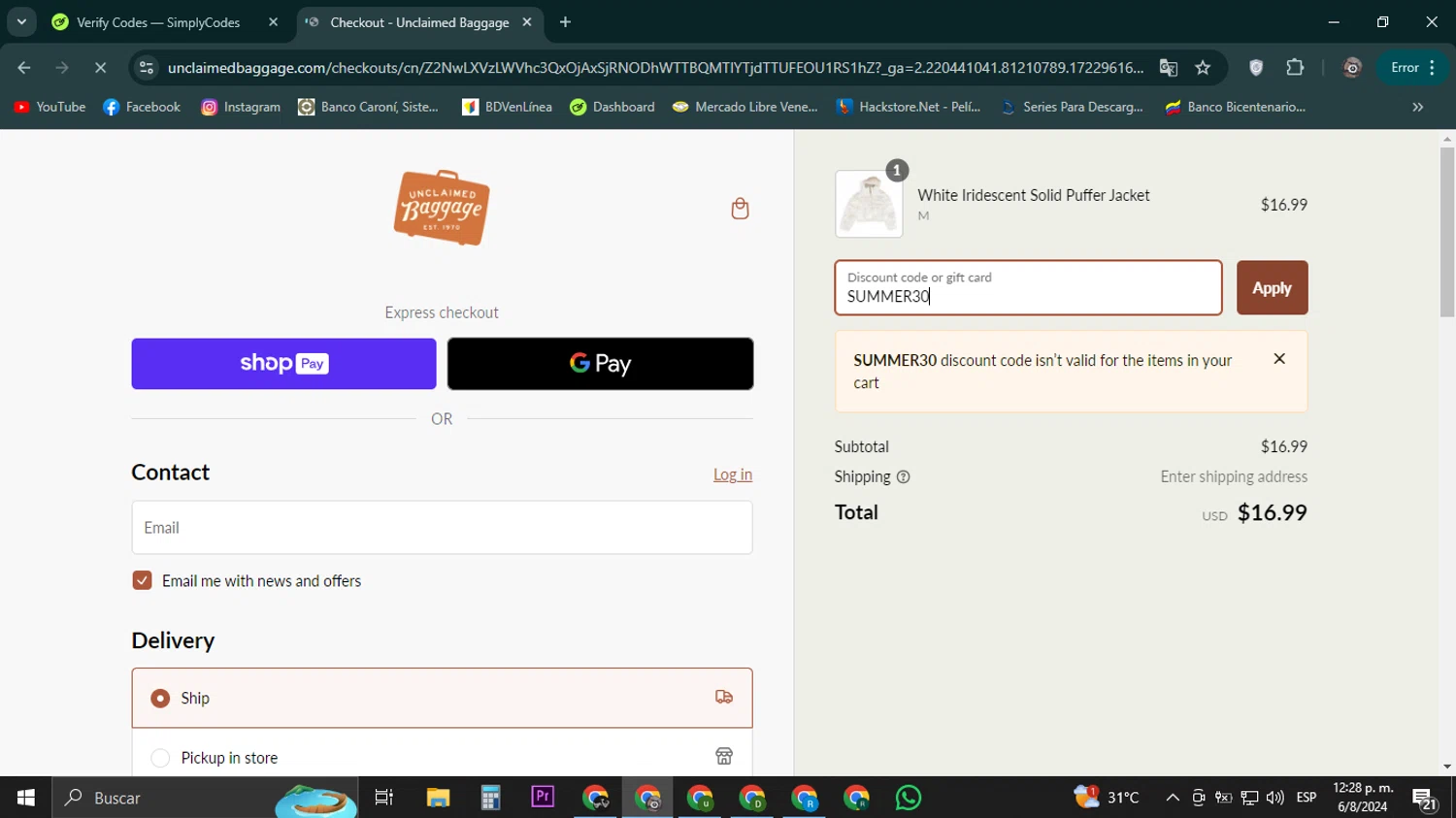Screen dimensions: 1456x818
Task: Open the notification center icon
Action: point(1425,799)
